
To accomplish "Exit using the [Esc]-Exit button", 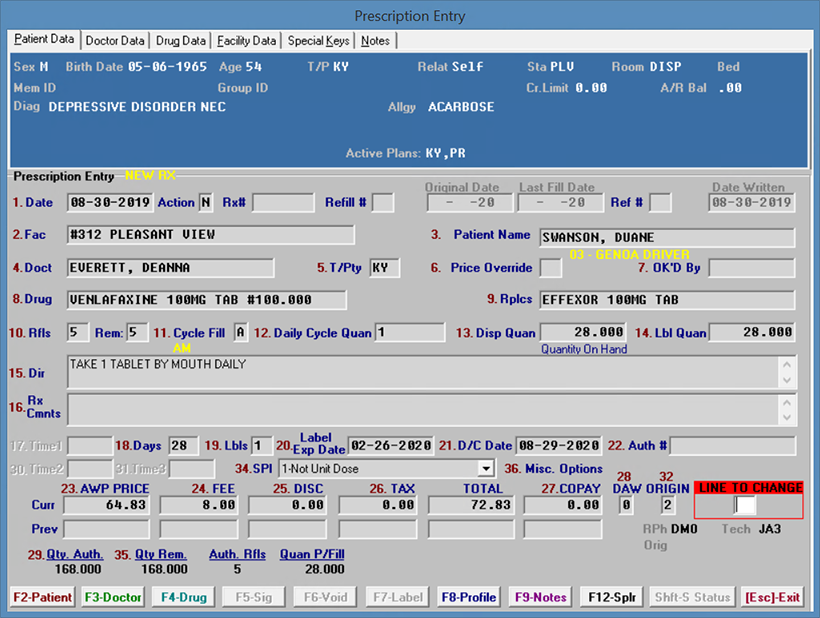I will (x=772, y=597).
